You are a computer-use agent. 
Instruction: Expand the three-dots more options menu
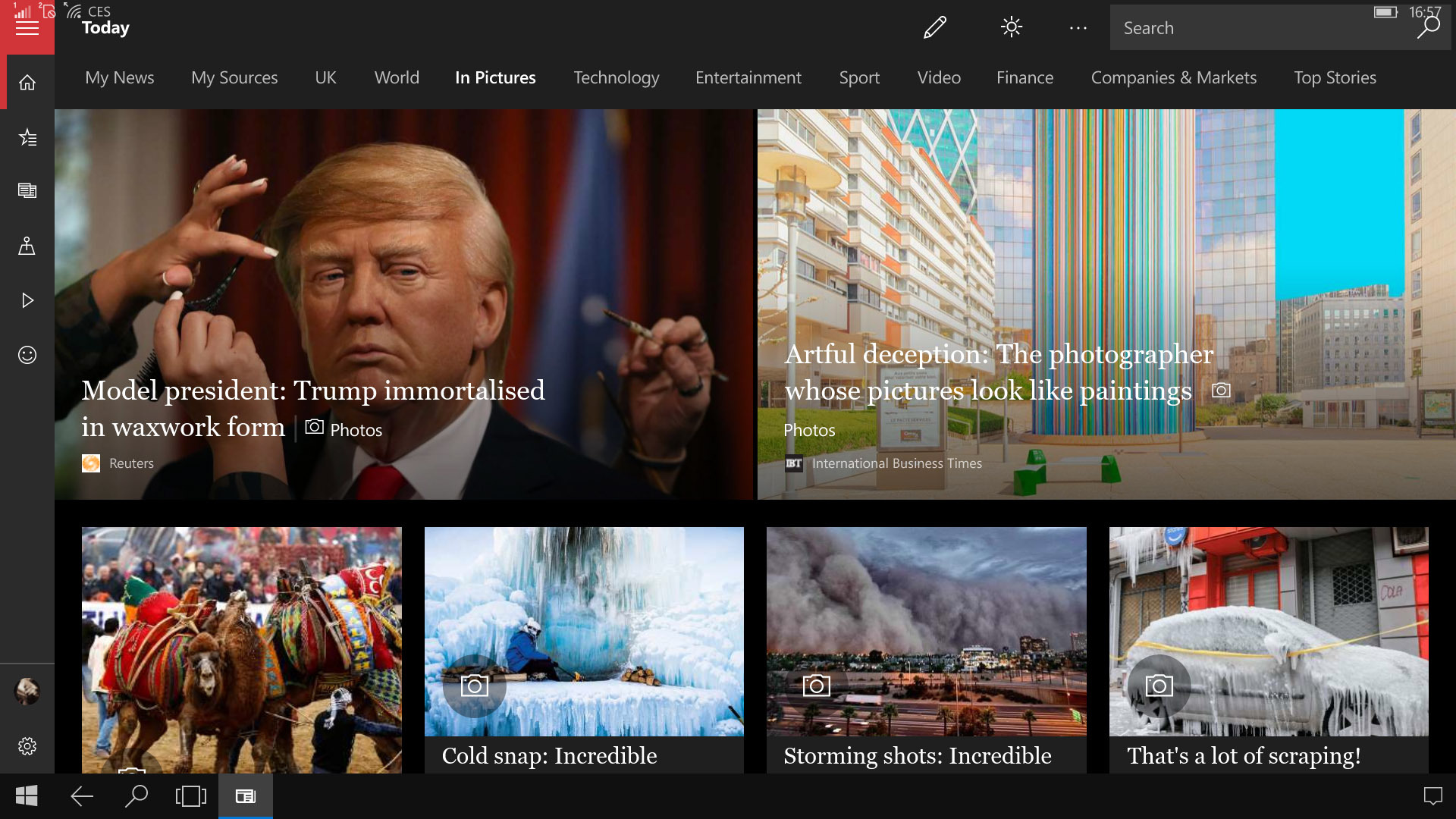click(1078, 28)
